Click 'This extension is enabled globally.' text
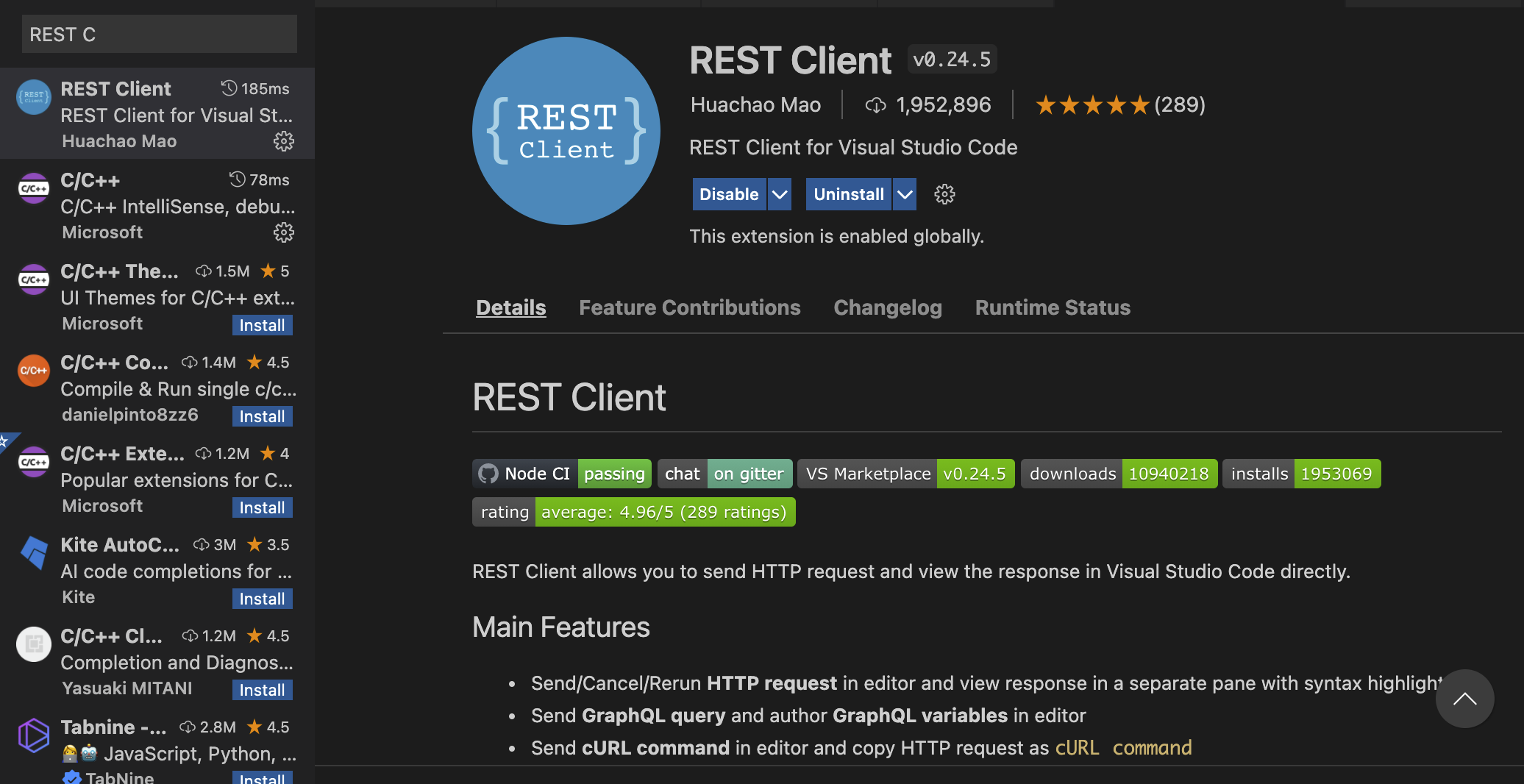This screenshot has width=1524, height=784. [836, 236]
